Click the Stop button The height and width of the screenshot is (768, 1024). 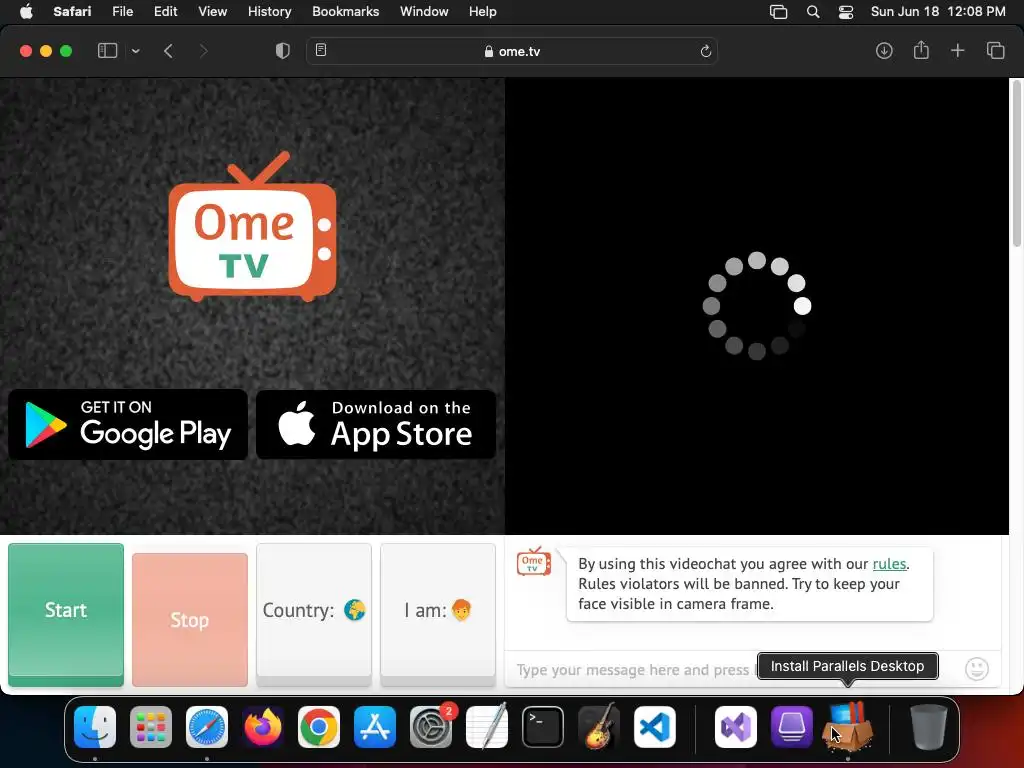pos(189,620)
